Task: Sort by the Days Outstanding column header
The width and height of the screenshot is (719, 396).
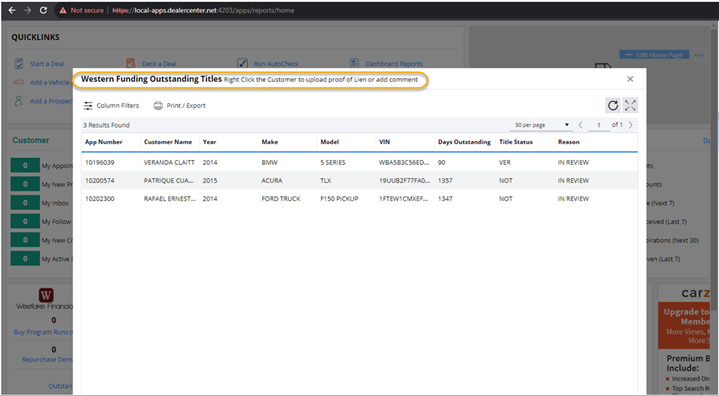Action: tap(464, 142)
